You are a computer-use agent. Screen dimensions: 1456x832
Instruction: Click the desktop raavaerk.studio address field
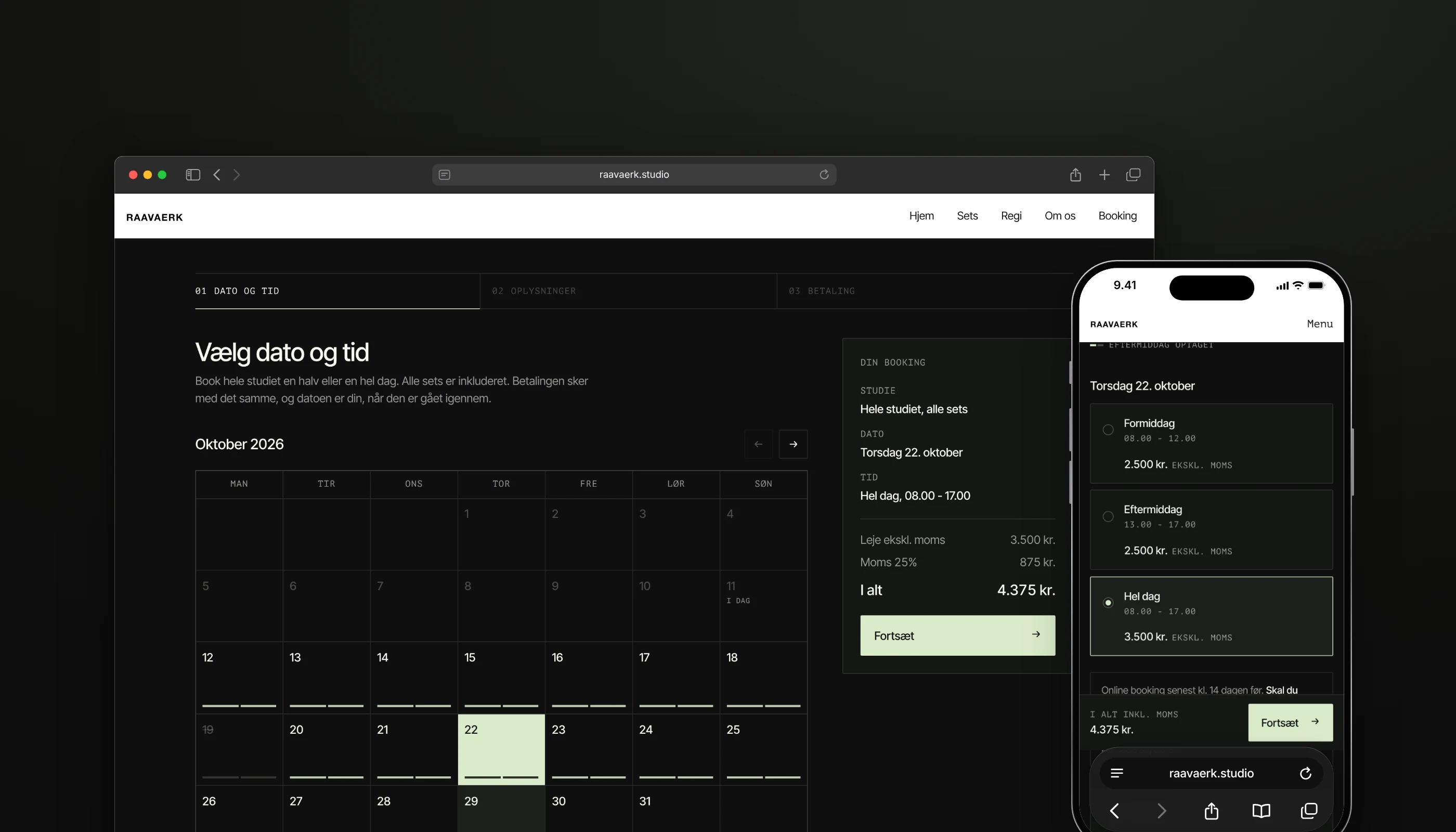634,175
